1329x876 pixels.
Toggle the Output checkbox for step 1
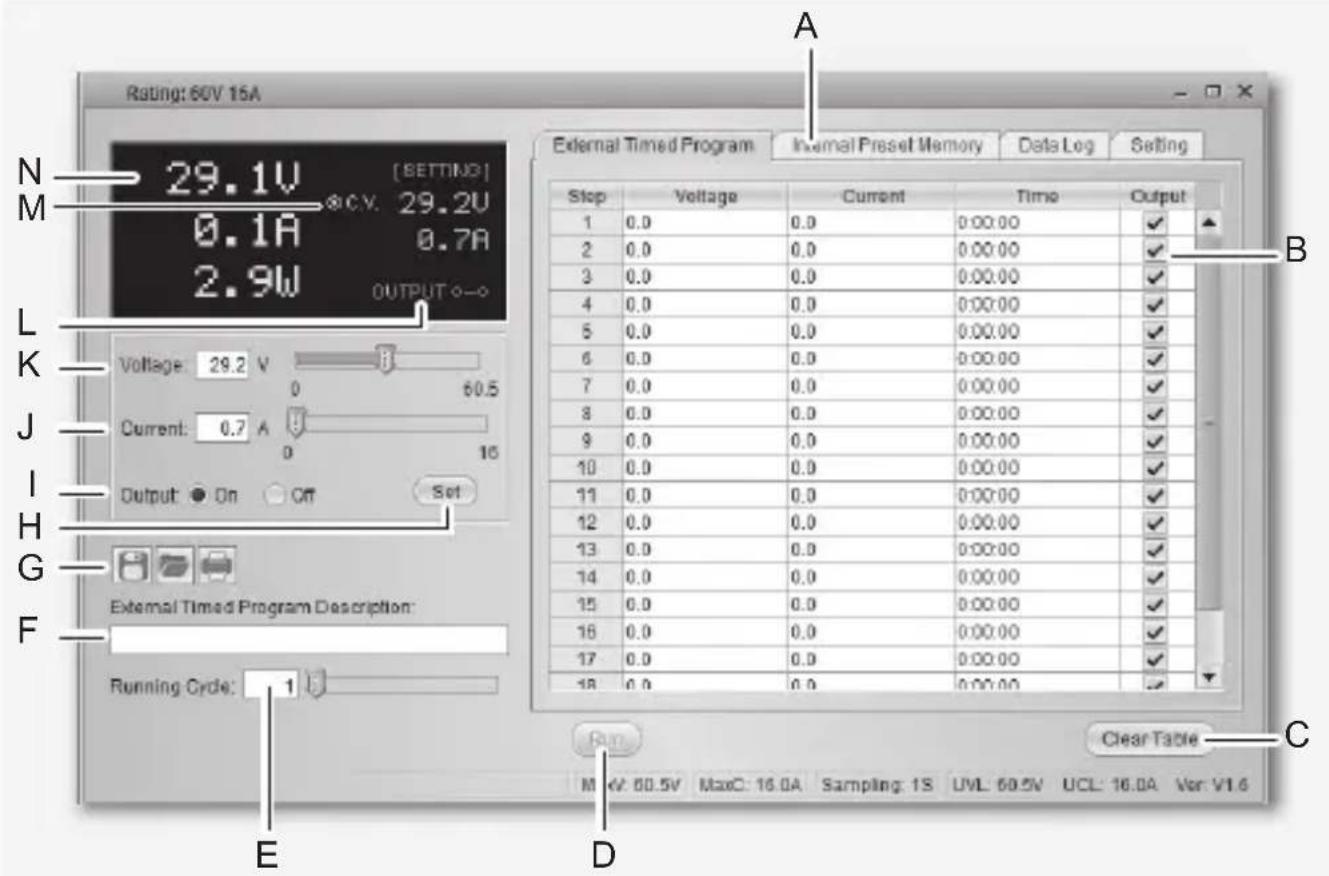[1155, 226]
